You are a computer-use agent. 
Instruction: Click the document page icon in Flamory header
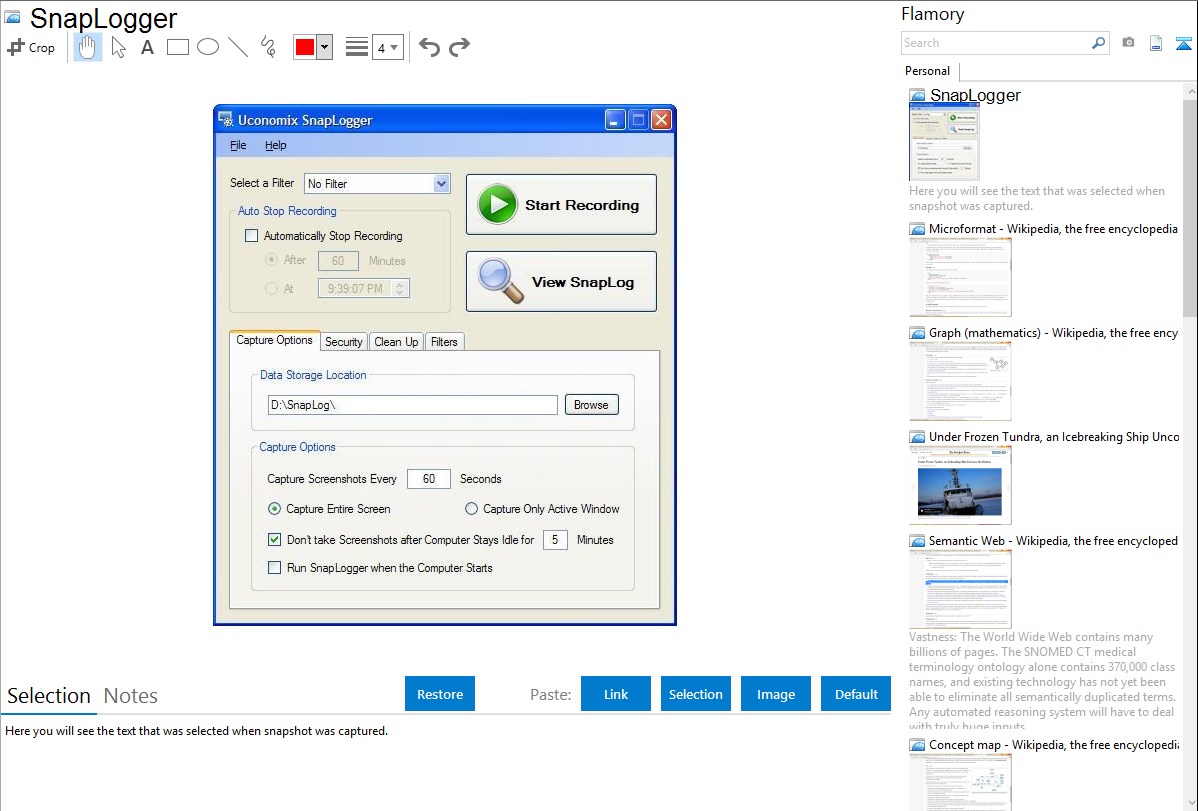pos(1156,43)
